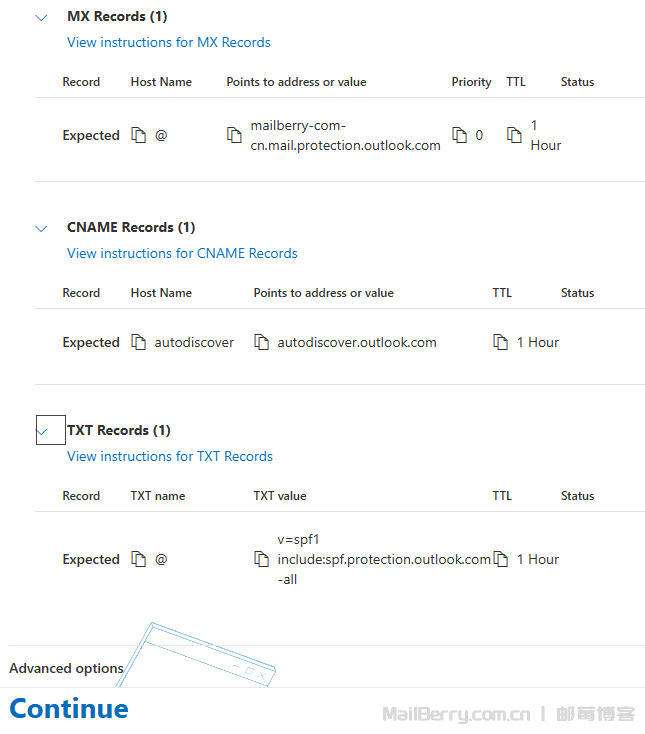Copy the v=spf1 TXT value
645x734 pixels.
262,560
